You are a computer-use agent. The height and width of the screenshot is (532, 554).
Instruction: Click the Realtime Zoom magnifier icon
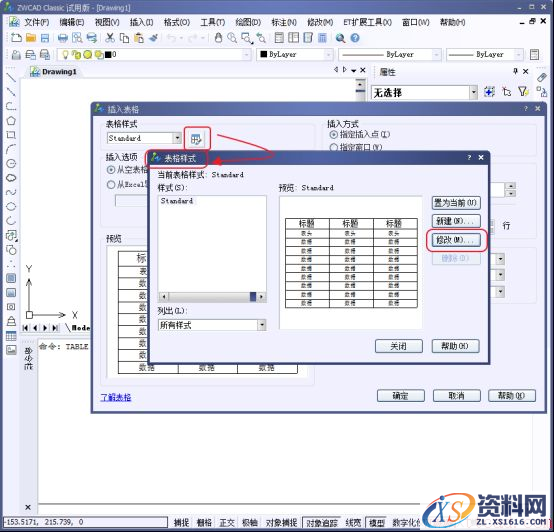pos(232,38)
